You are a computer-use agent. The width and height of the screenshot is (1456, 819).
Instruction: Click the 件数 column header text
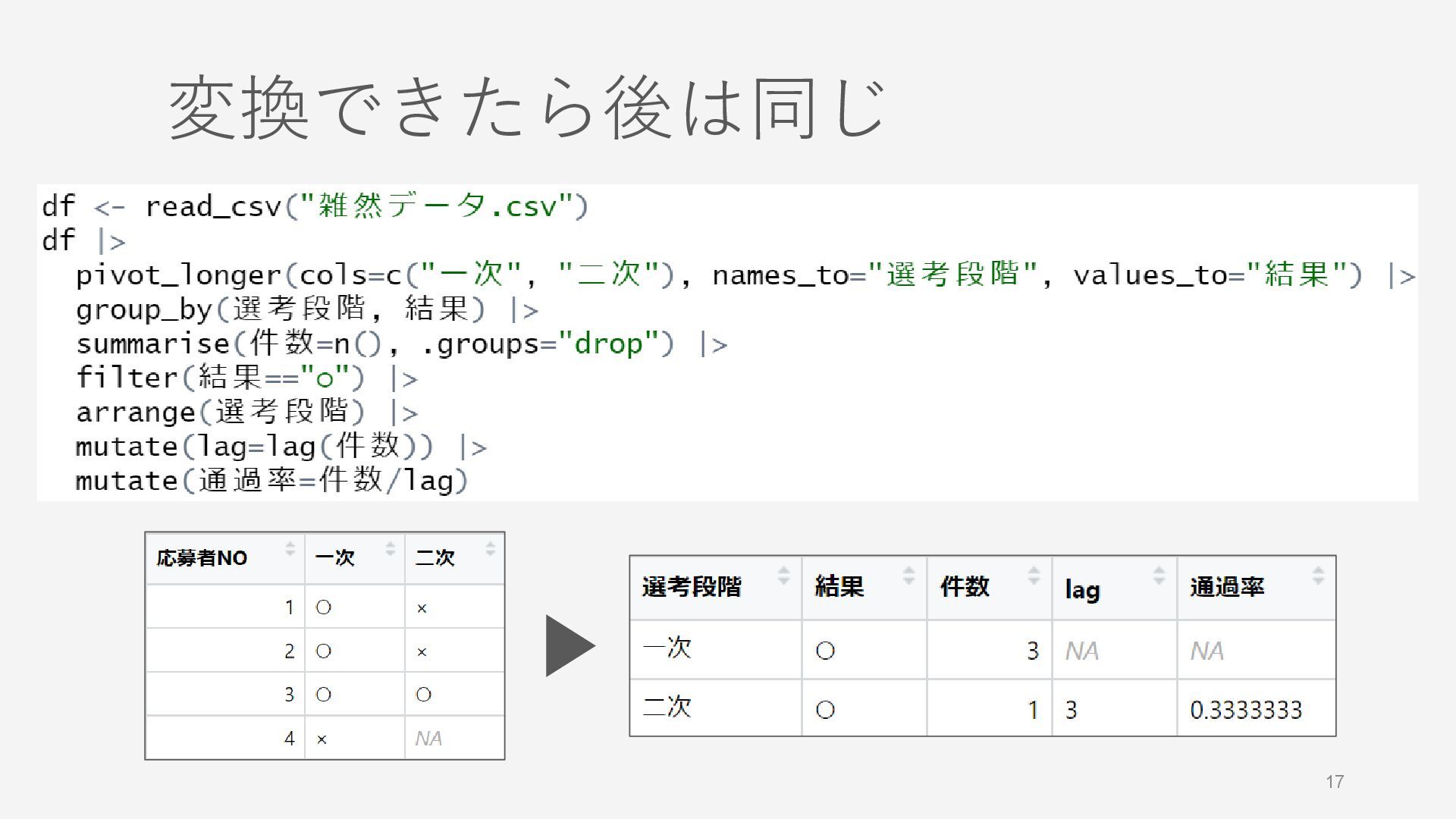tap(965, 586)
